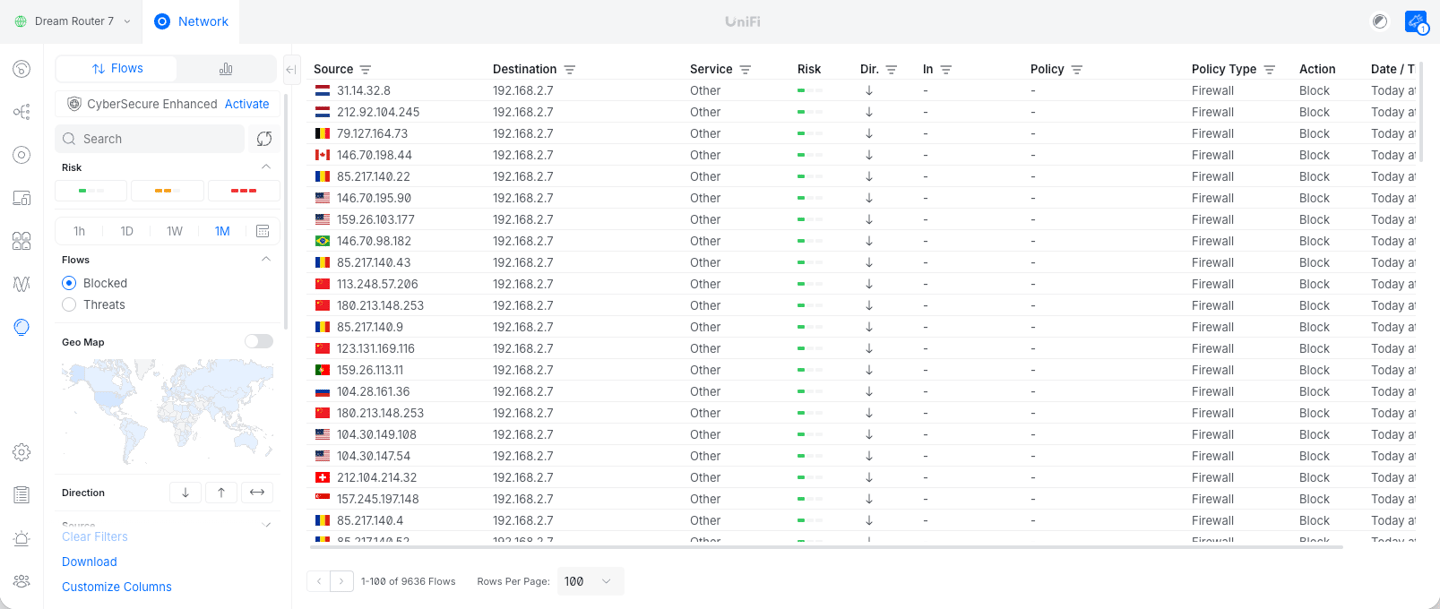
Task: Open the In column filter icon
Action: click(946, 69)
